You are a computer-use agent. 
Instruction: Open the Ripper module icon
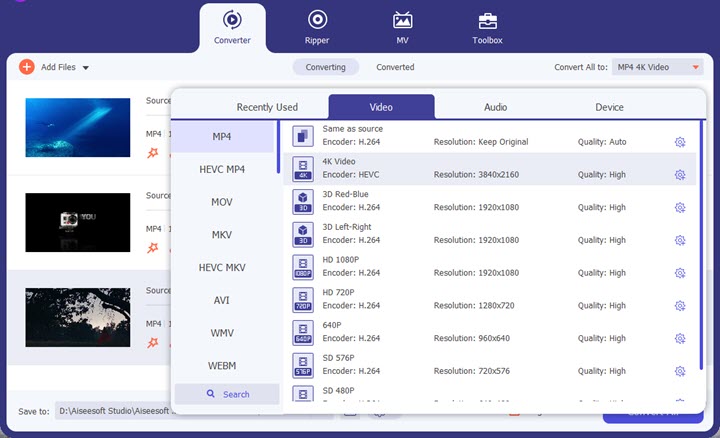tap(317, 20)
